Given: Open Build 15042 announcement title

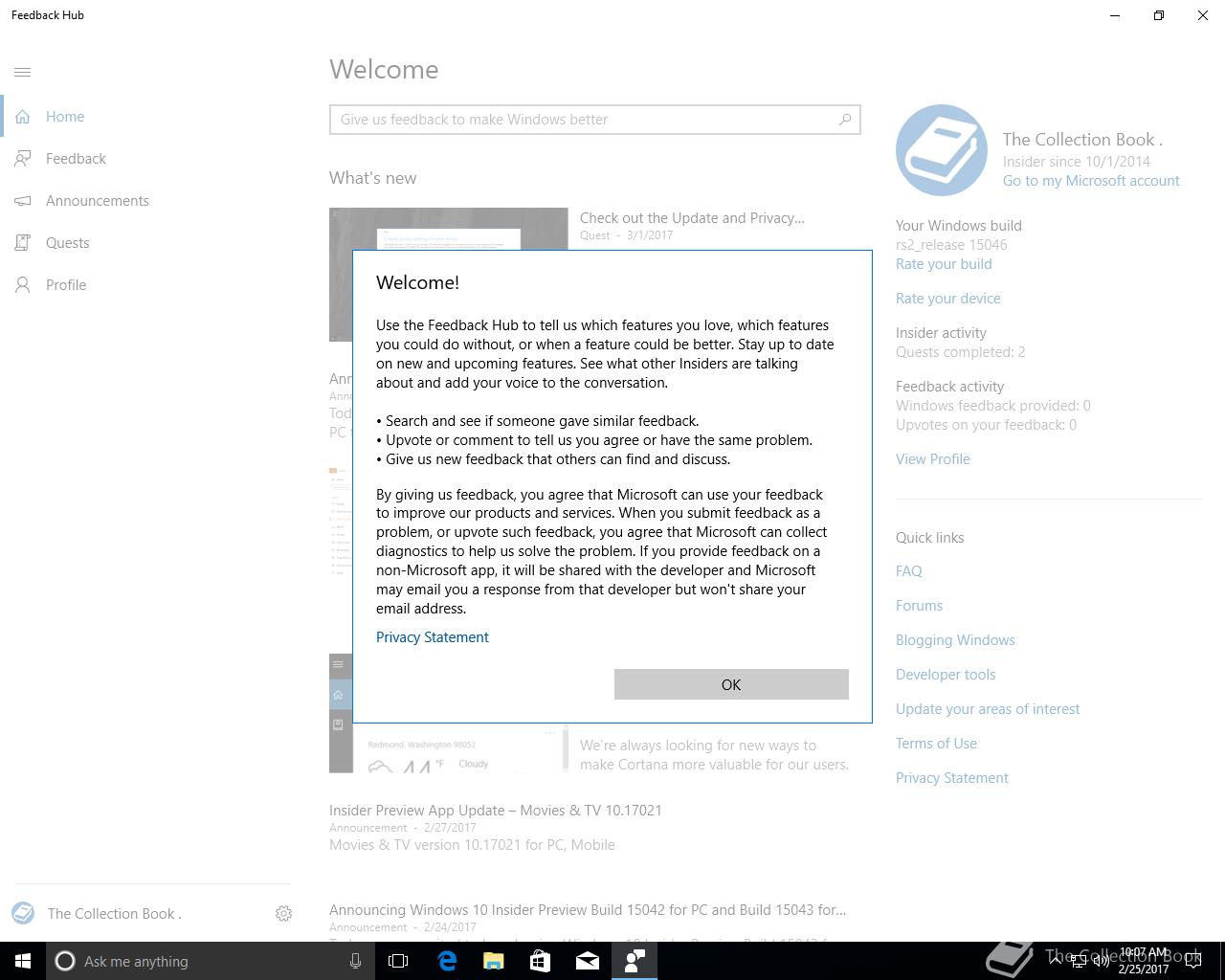Looking at the screenshot, I should click(x=588, y=910).
